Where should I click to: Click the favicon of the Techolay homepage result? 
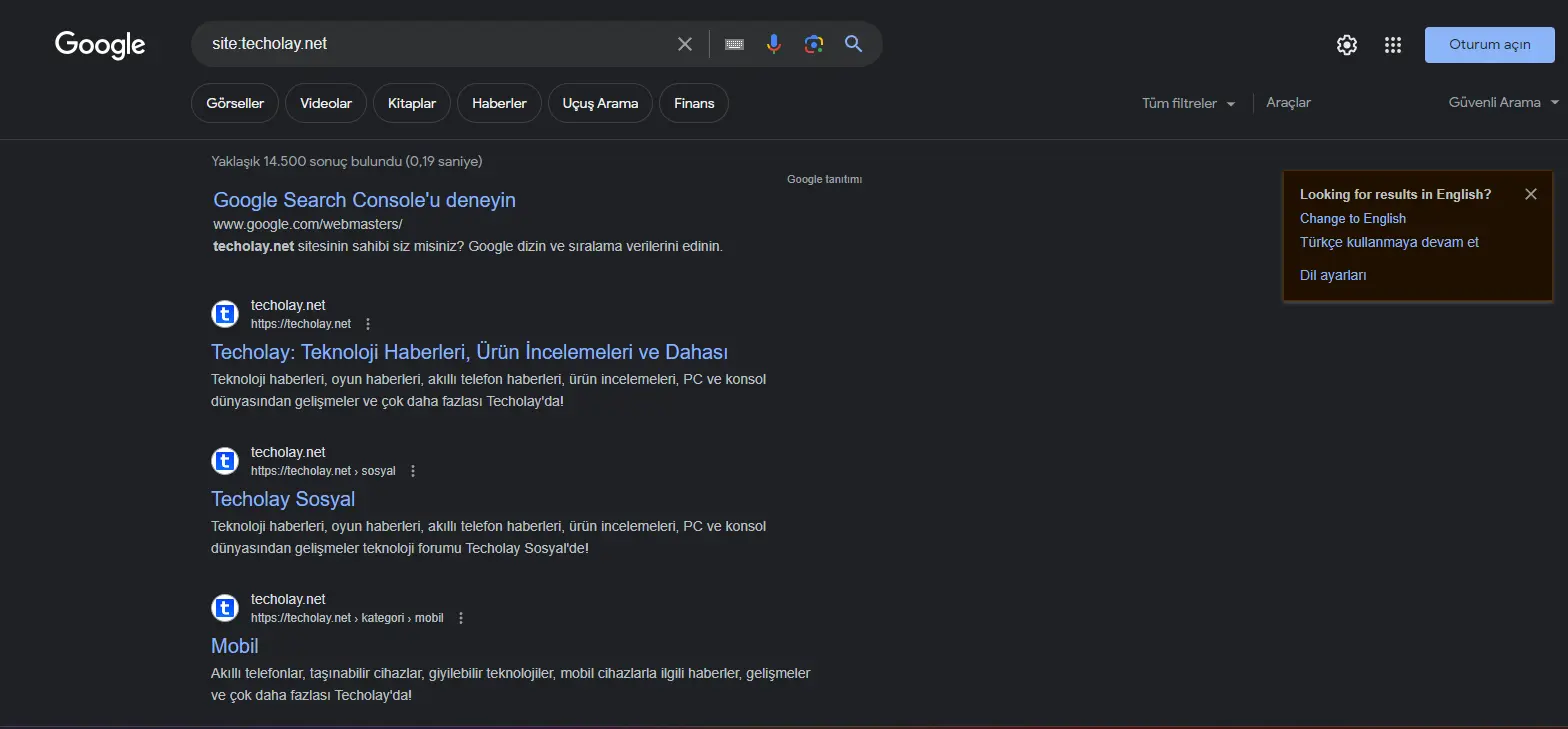click(x=225, y=314)
